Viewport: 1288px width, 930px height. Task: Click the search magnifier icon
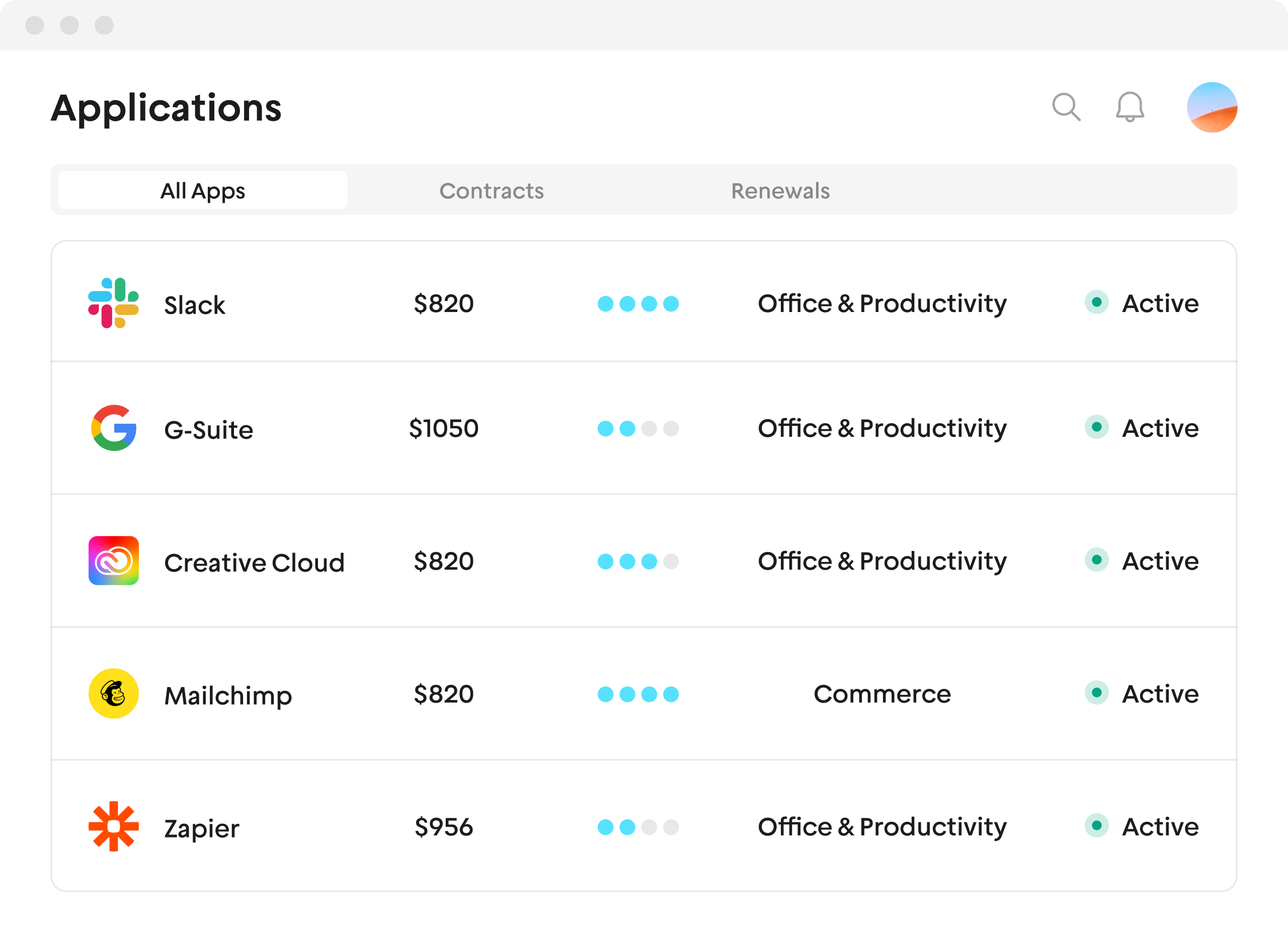1066,107
